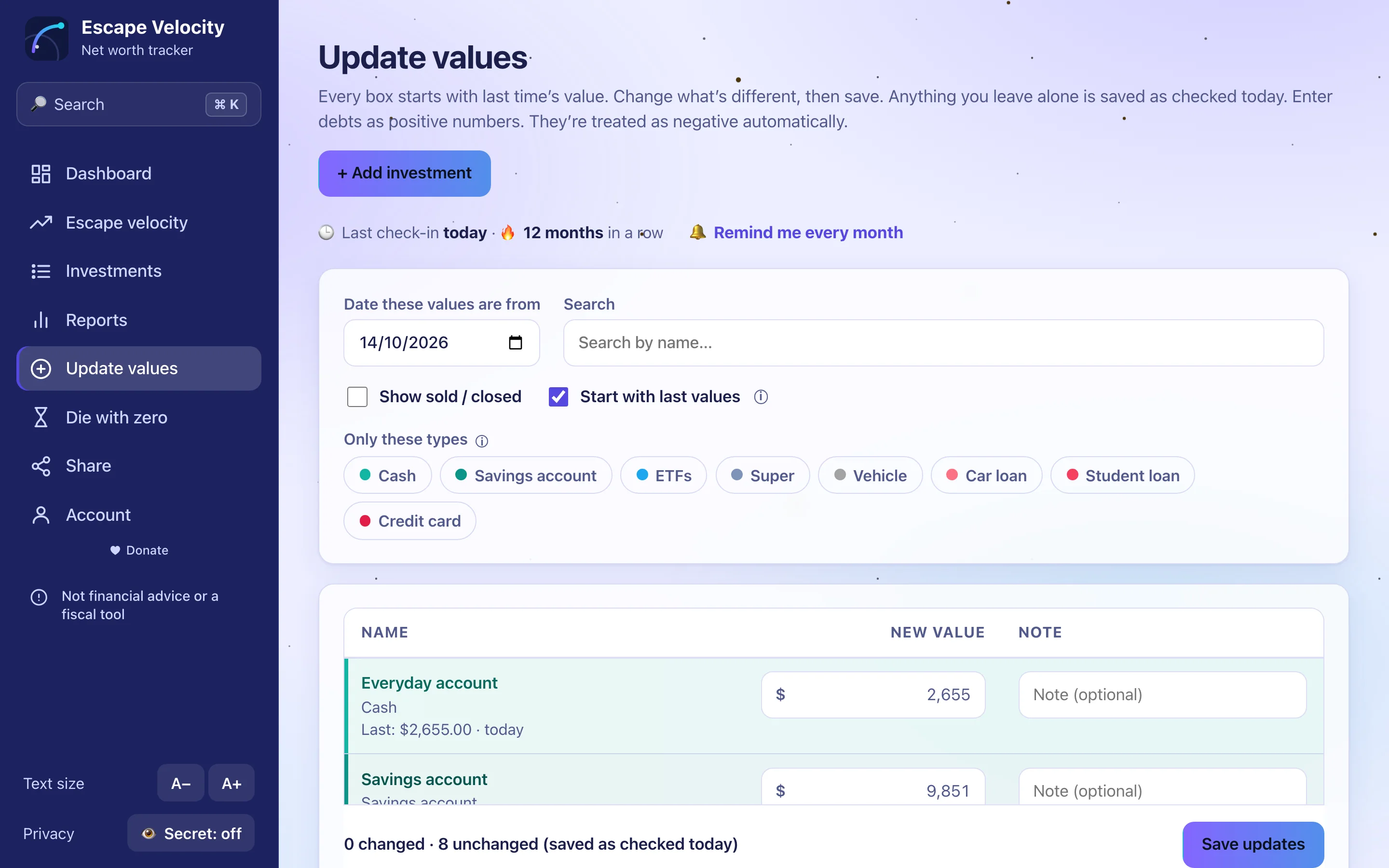Toggle the Credit card filter chip
This screenshot has width=1389, height=868.
click(410, 521)
